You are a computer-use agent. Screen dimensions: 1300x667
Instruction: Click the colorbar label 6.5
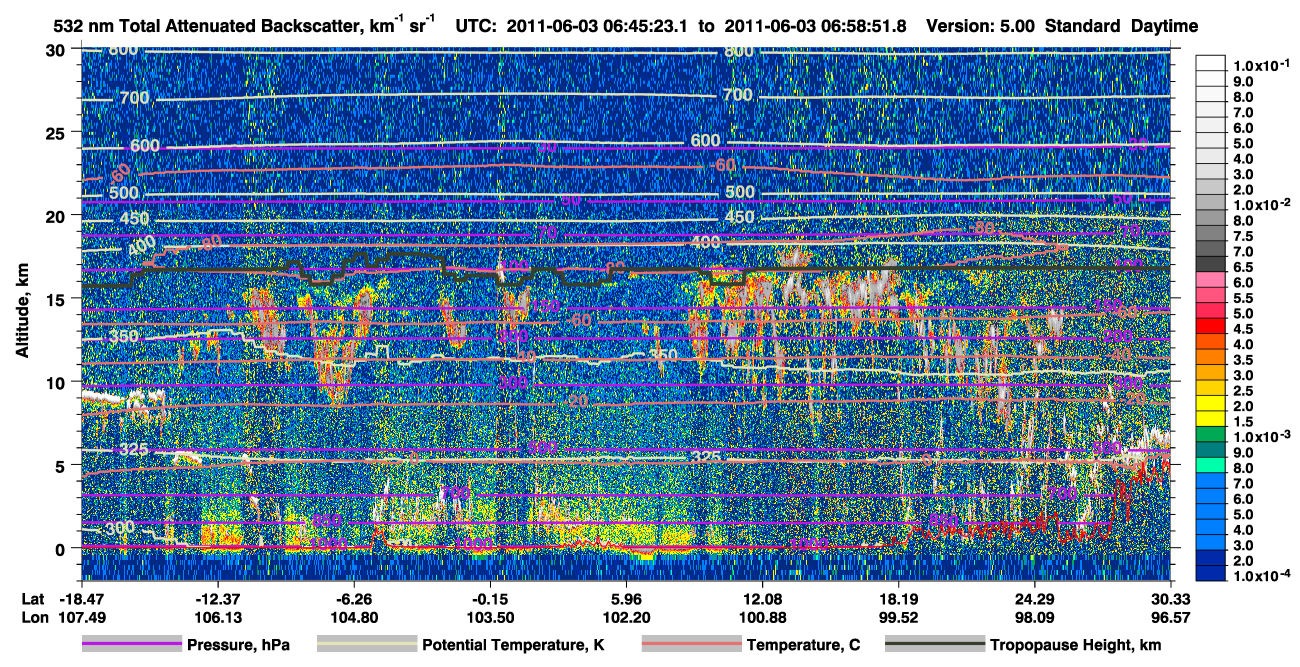pos(1242,267)
